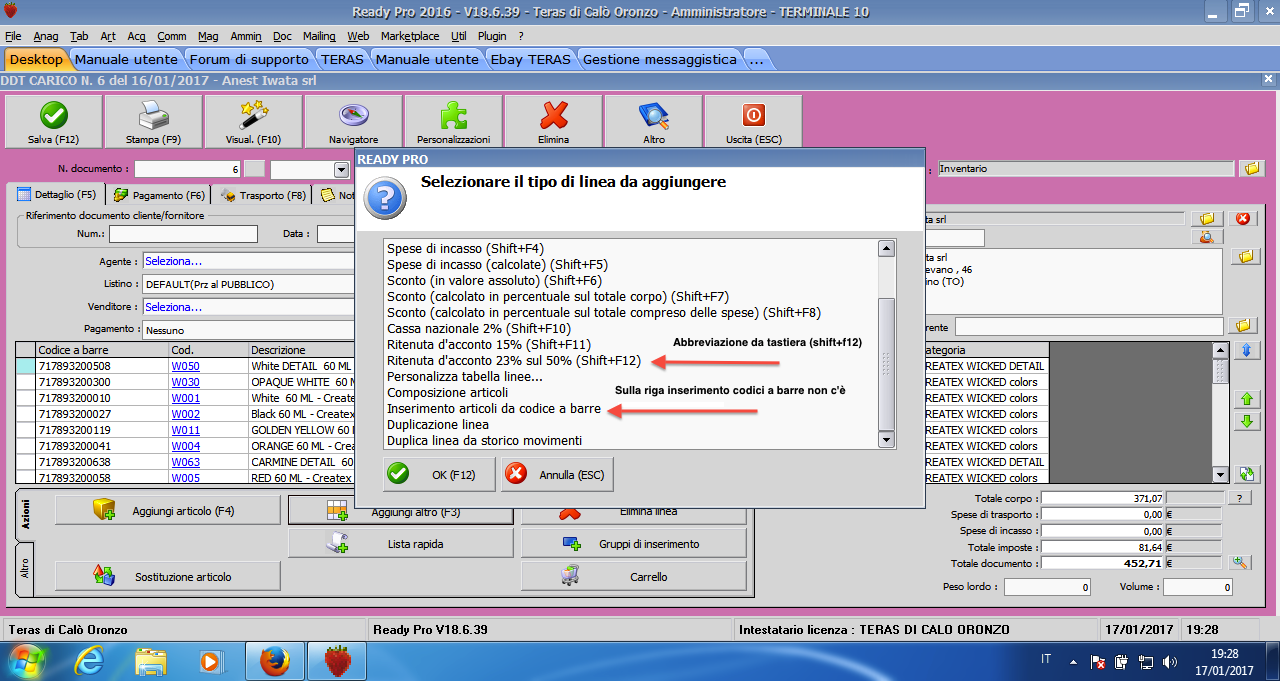
Task: Click the Volume input field
Action: tap(1197, 587)
